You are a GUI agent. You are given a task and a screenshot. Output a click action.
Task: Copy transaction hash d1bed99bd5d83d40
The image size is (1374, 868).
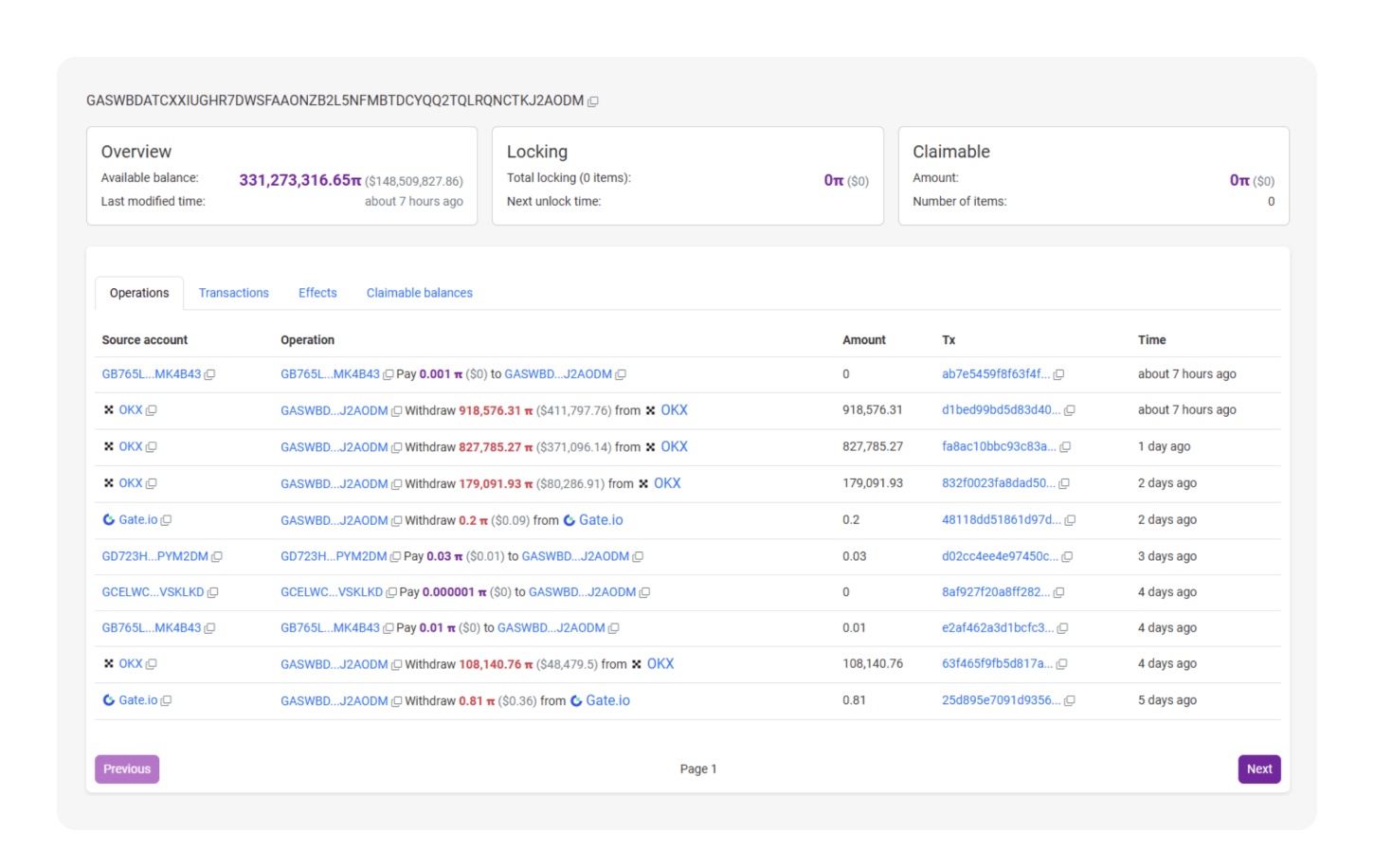click(1069, 410)
